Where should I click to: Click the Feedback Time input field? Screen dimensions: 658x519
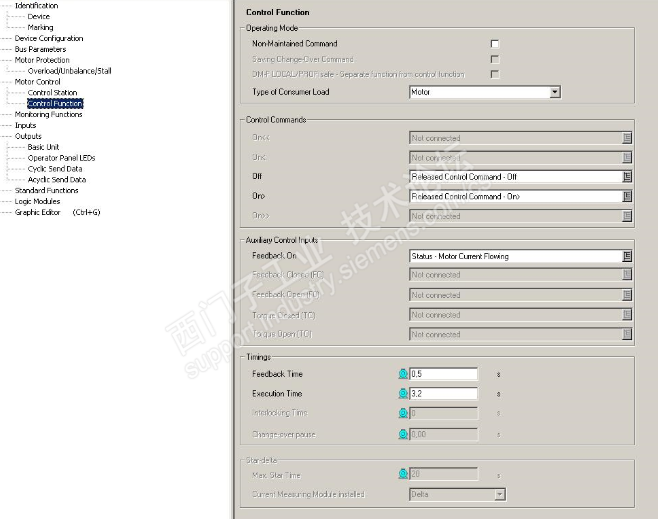(x=443, y=374)
